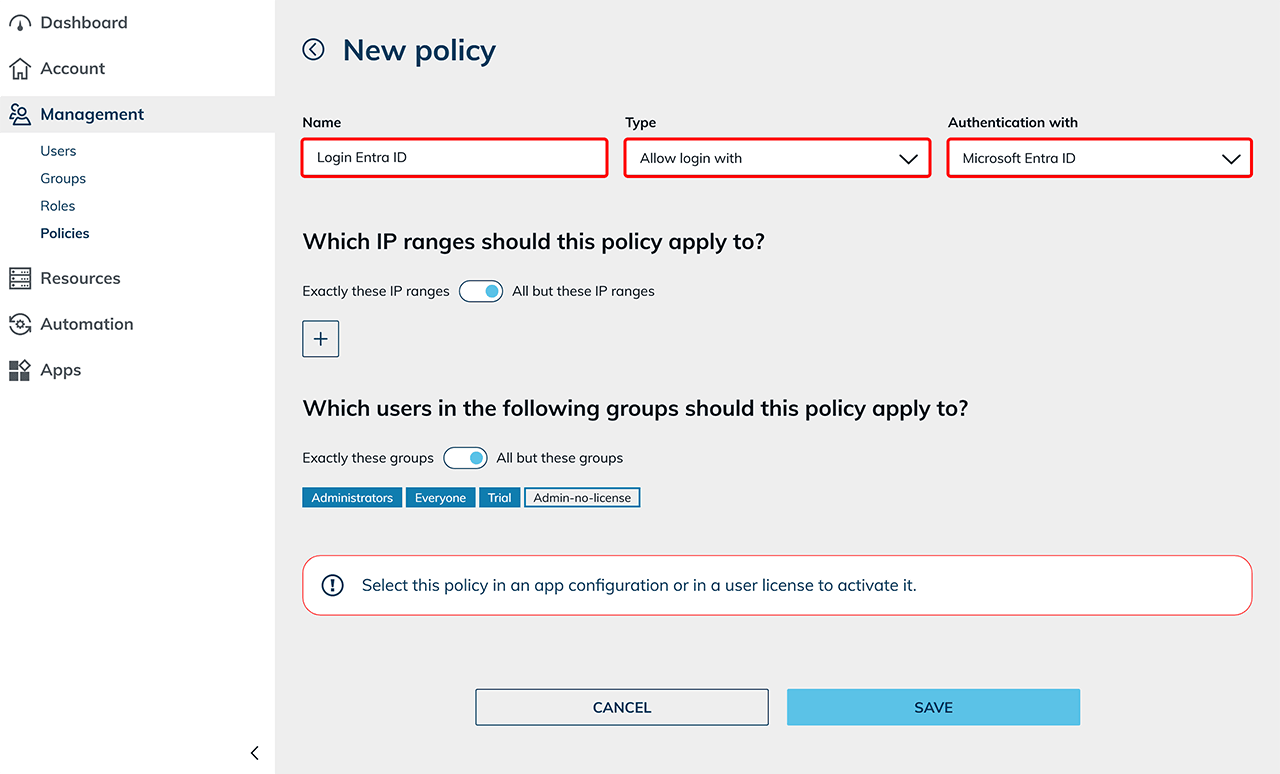
Task: Click the Account house icon
Action: 20,69
